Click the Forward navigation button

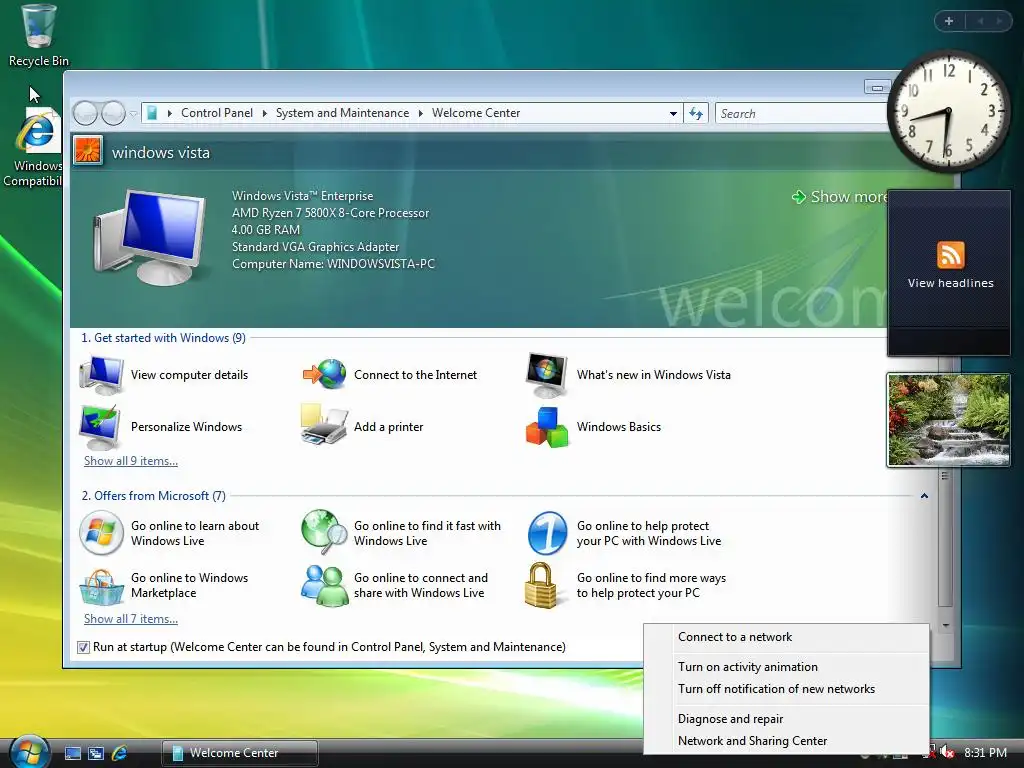point(114,114)
